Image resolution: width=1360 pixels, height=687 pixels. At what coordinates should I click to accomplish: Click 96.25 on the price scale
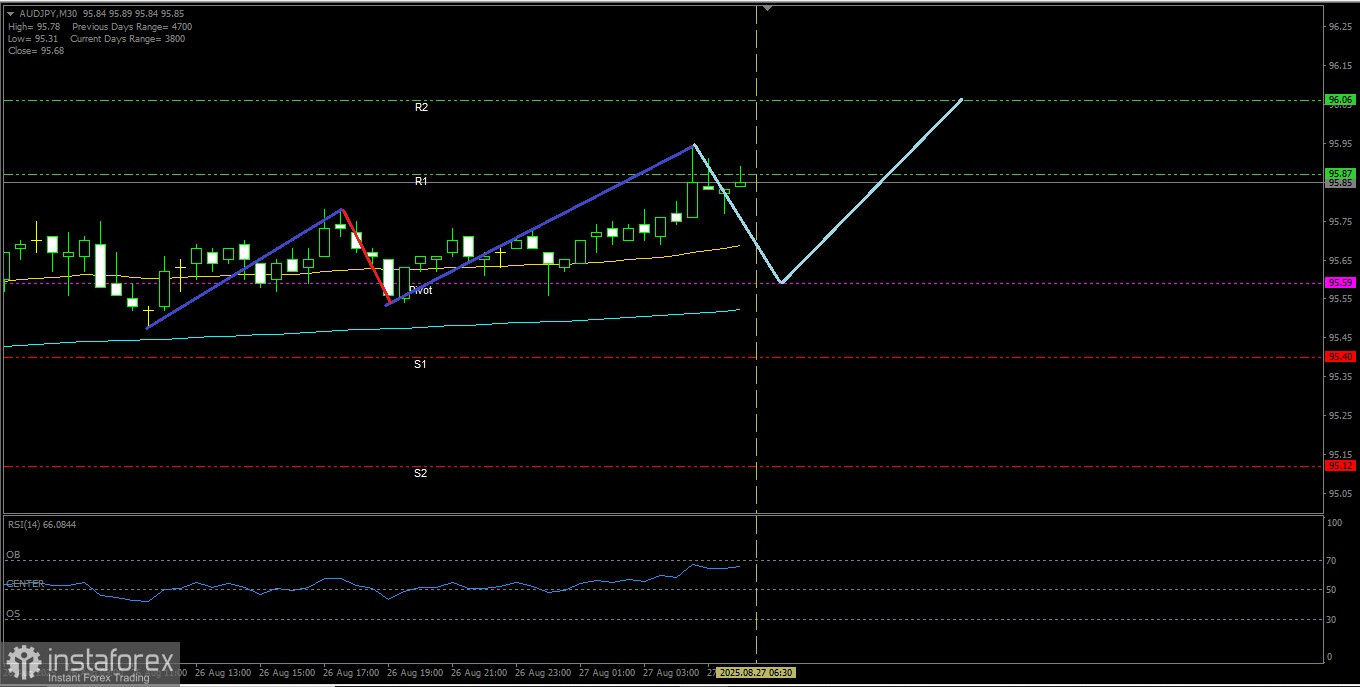pos(1340,27)
